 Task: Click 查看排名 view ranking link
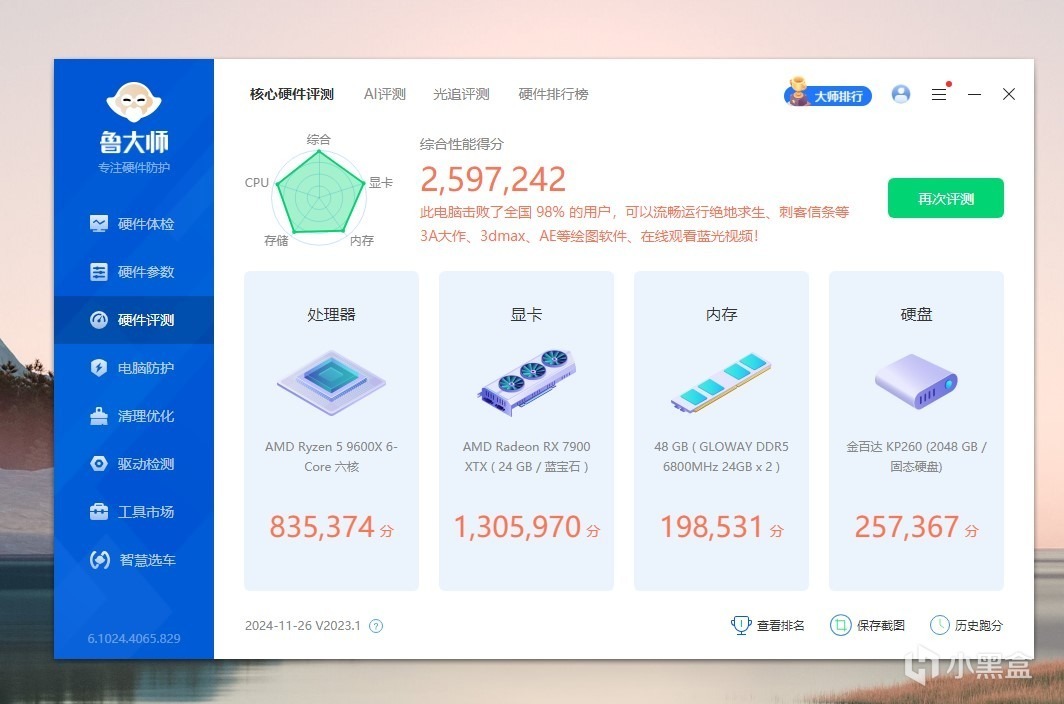click(x=767, y=625)
